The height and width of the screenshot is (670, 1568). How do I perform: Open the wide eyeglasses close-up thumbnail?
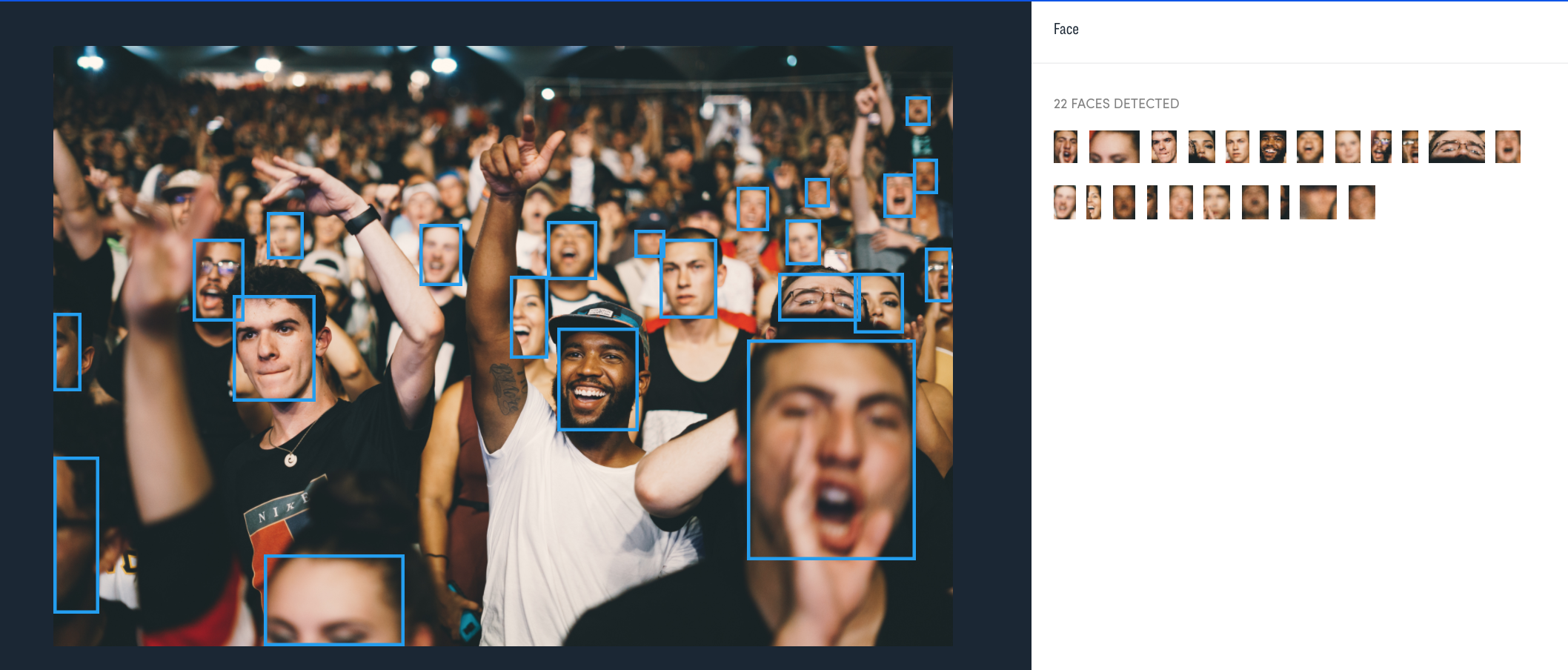[x=1457, y=147]
